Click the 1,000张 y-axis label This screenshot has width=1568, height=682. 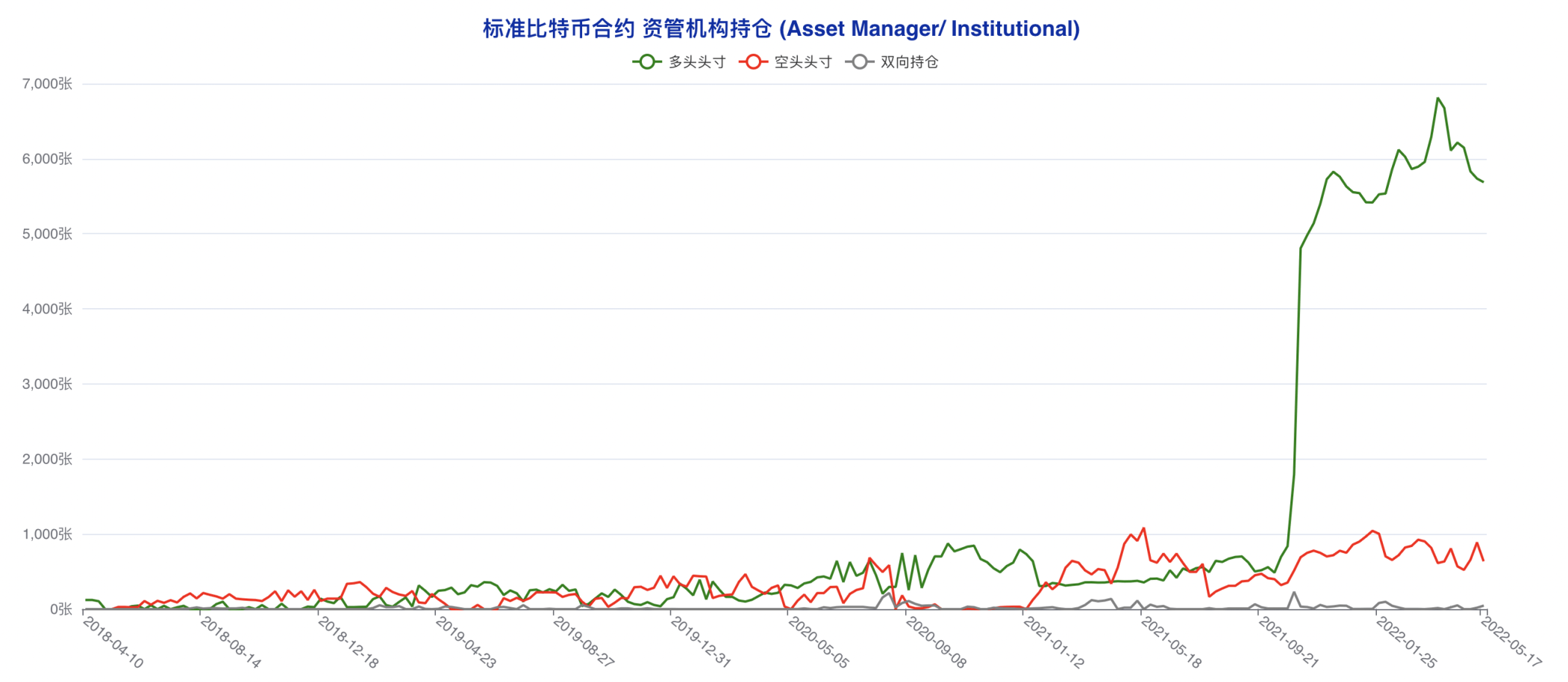click(x=47, y=534)
